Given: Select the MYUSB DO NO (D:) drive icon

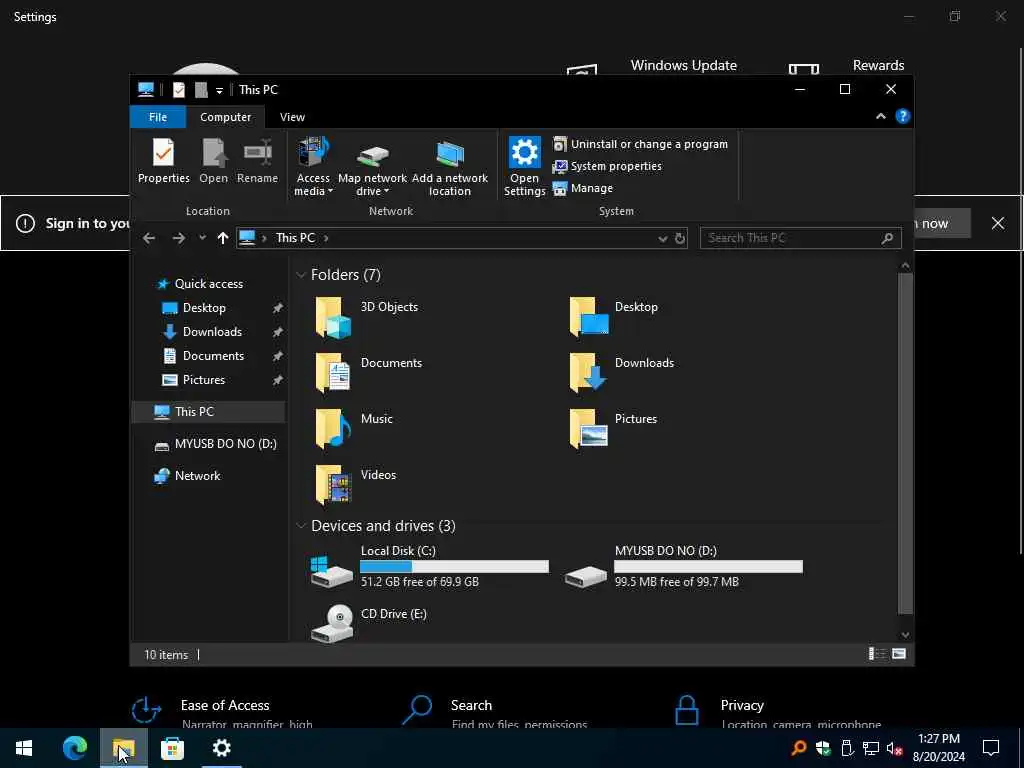Looking at the screenshot, I should tap(585, 576).
